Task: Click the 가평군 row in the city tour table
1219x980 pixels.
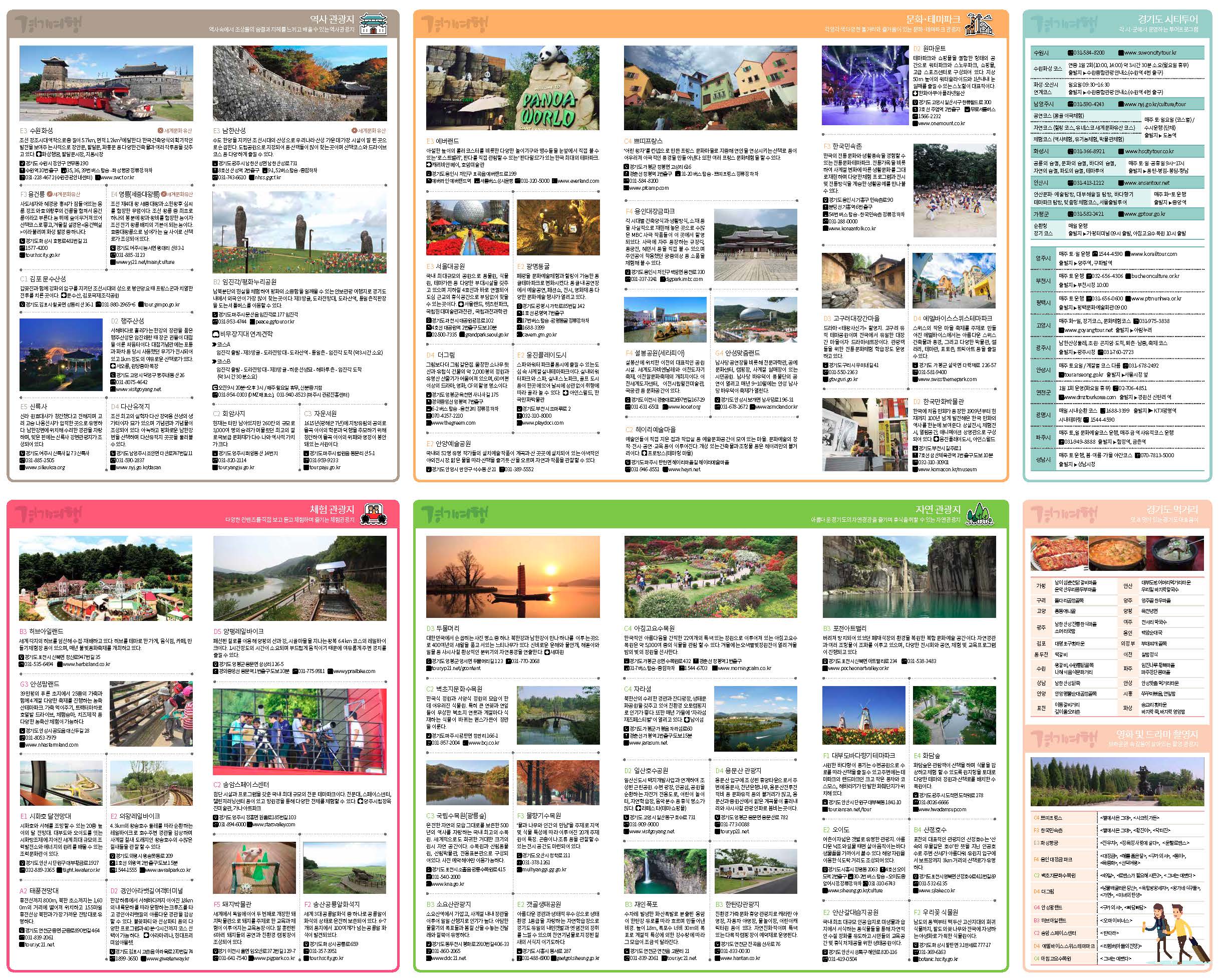Action: [1042, 214]
